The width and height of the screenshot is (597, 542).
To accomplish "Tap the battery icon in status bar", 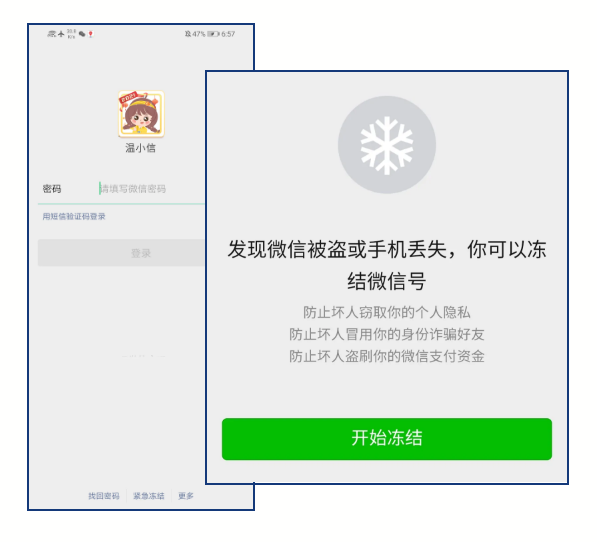I will [213, 34].
